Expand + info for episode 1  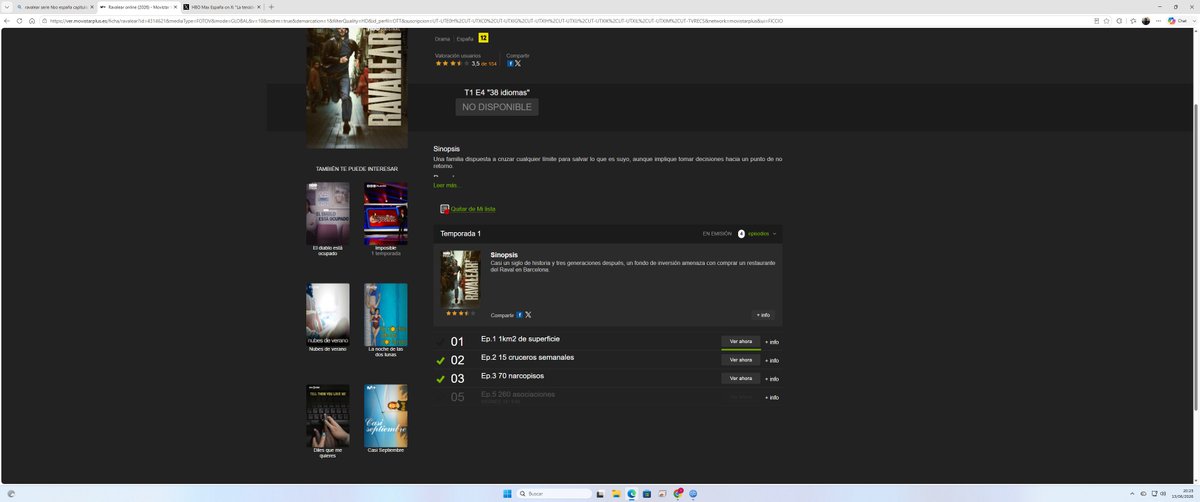tap(771, 342)
